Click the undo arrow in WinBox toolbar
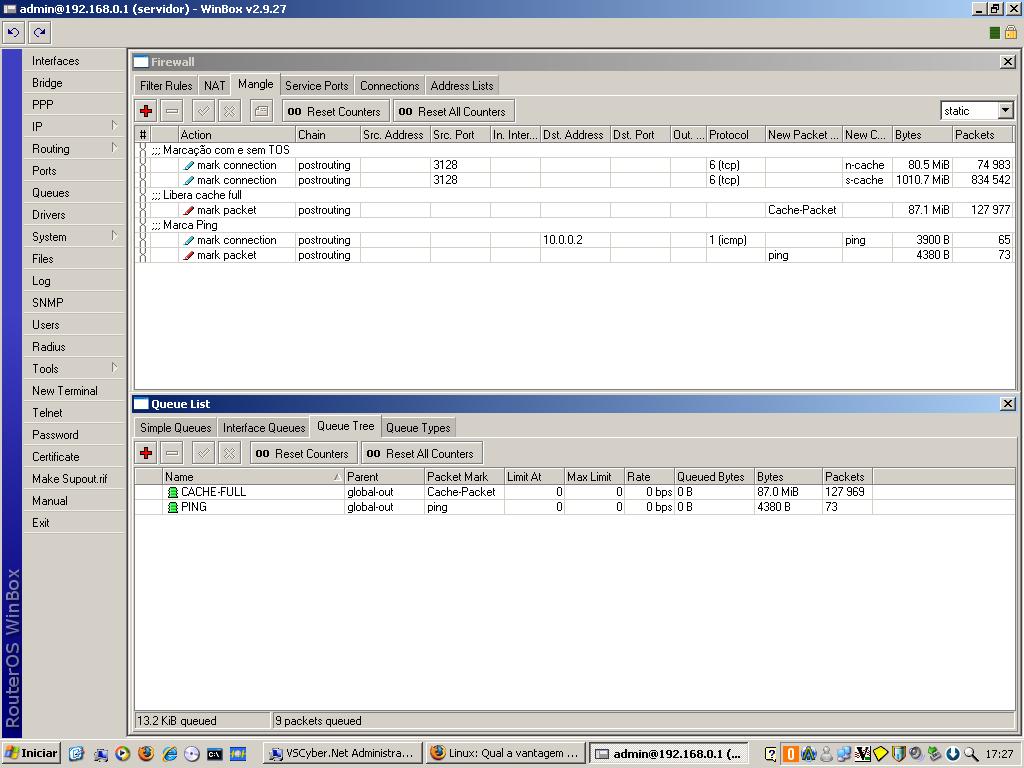This screenshot has width=1024, height=768. [x=13, y=32]
